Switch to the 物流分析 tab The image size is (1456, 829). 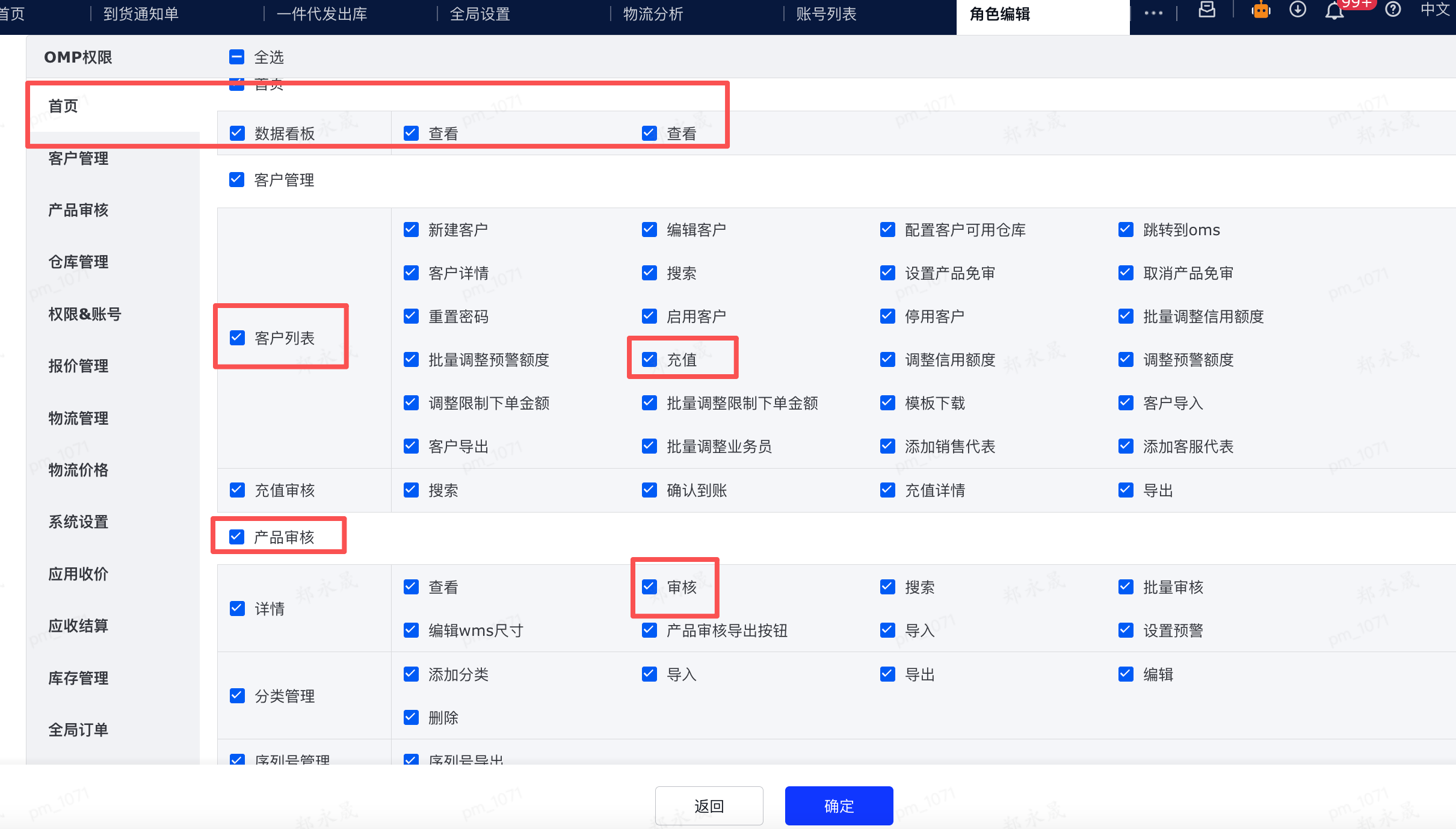pyautogui.click(x=653, y=14)
